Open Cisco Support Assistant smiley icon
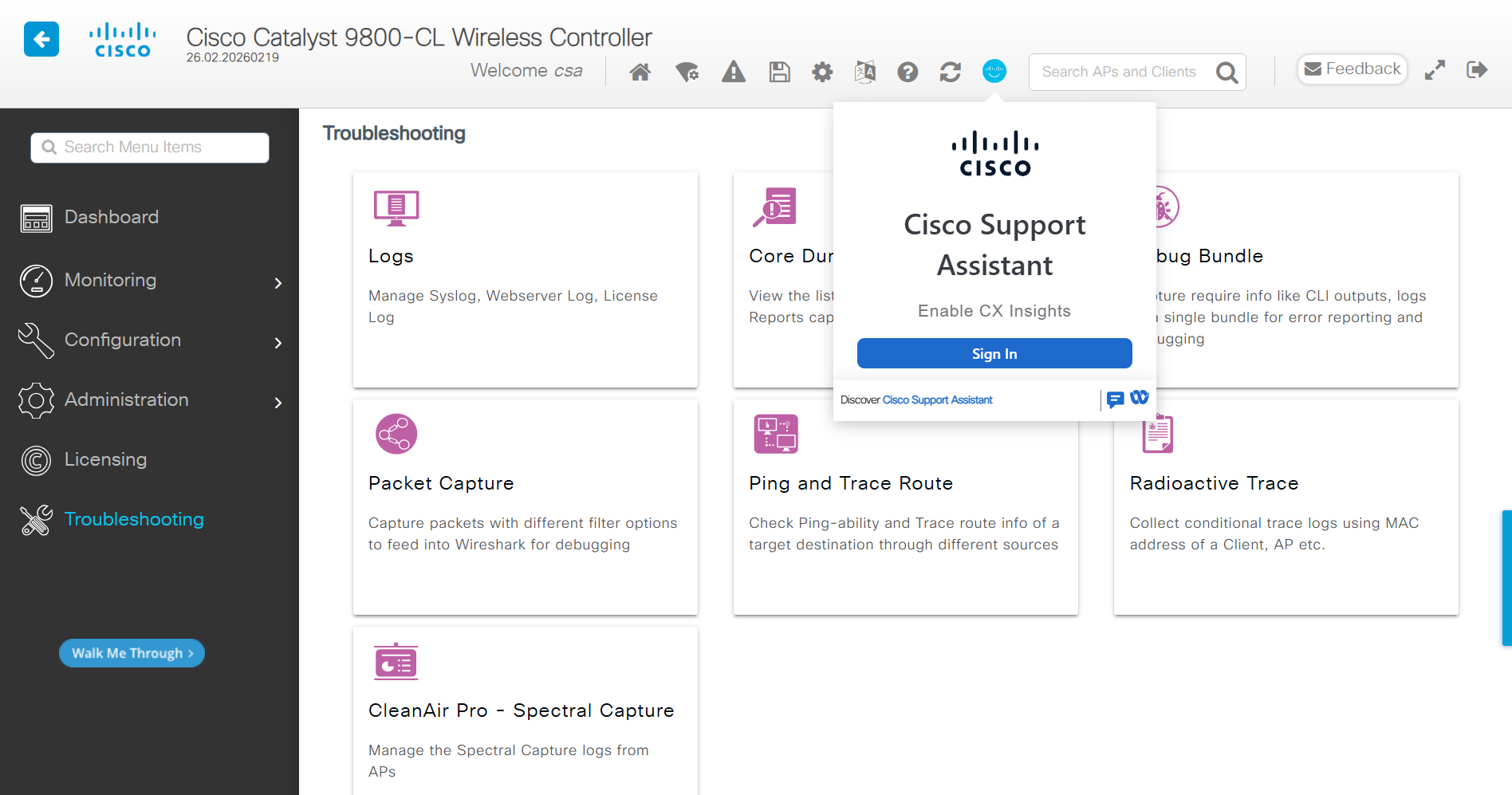 pos(994,71)
